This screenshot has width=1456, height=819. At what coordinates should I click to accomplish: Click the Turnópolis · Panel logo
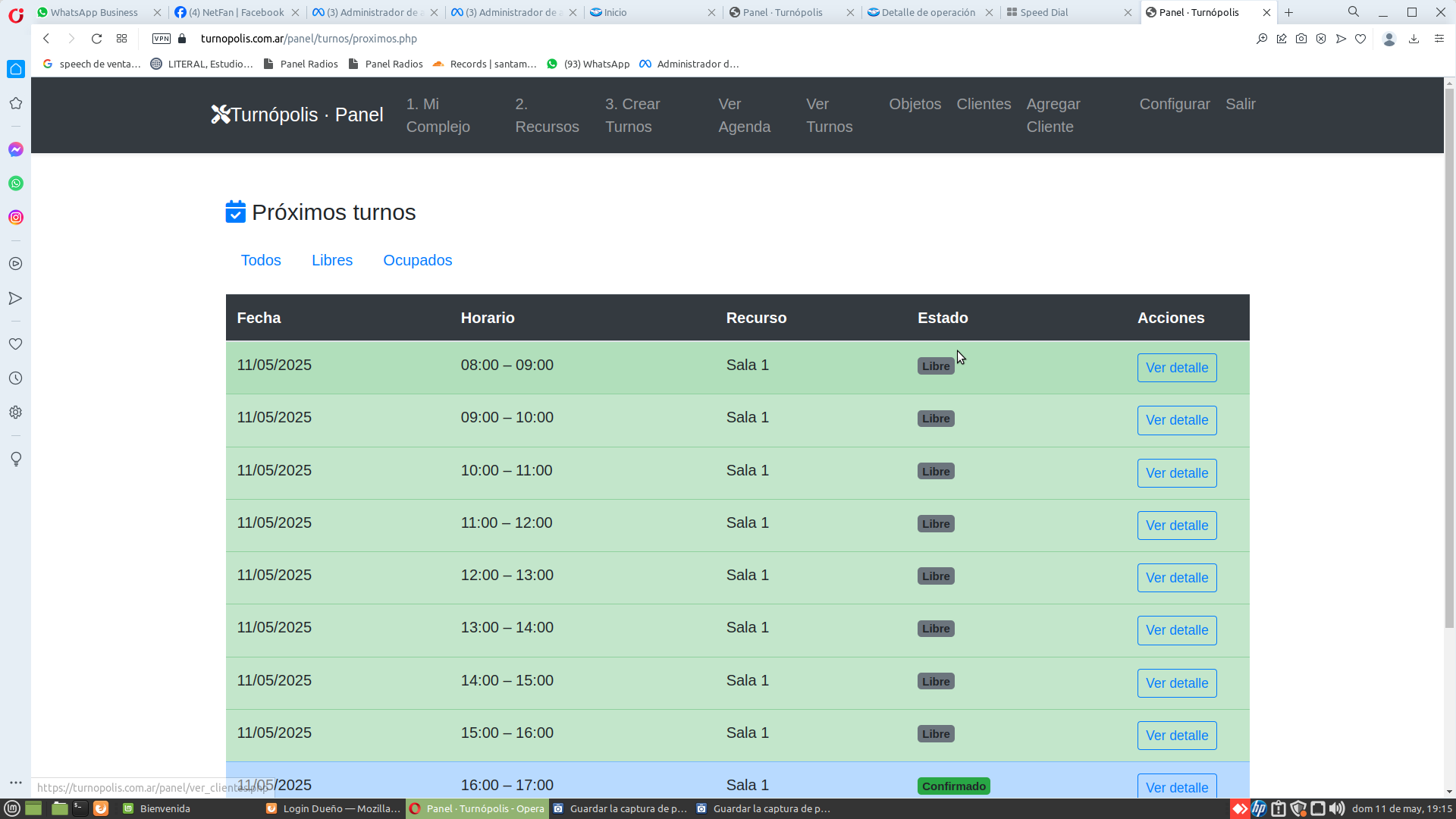[297, 115]
